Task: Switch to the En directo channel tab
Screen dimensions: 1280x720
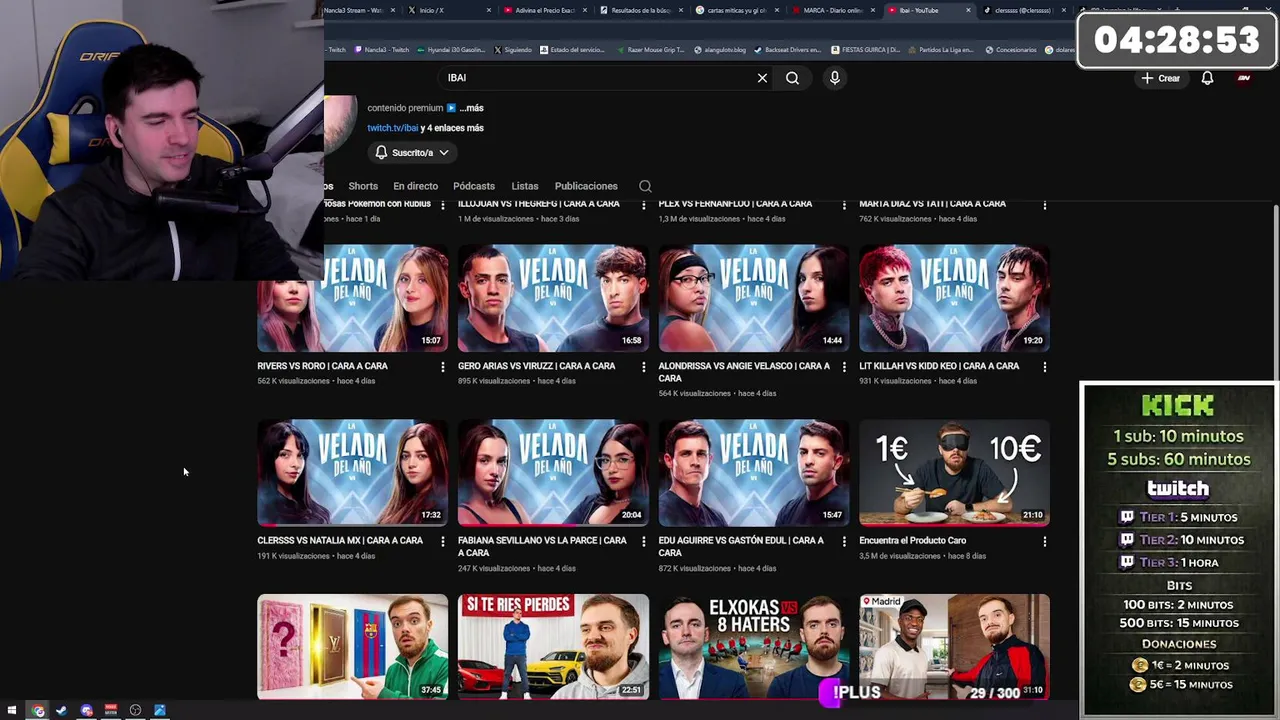Action: [x=415, y=186]
